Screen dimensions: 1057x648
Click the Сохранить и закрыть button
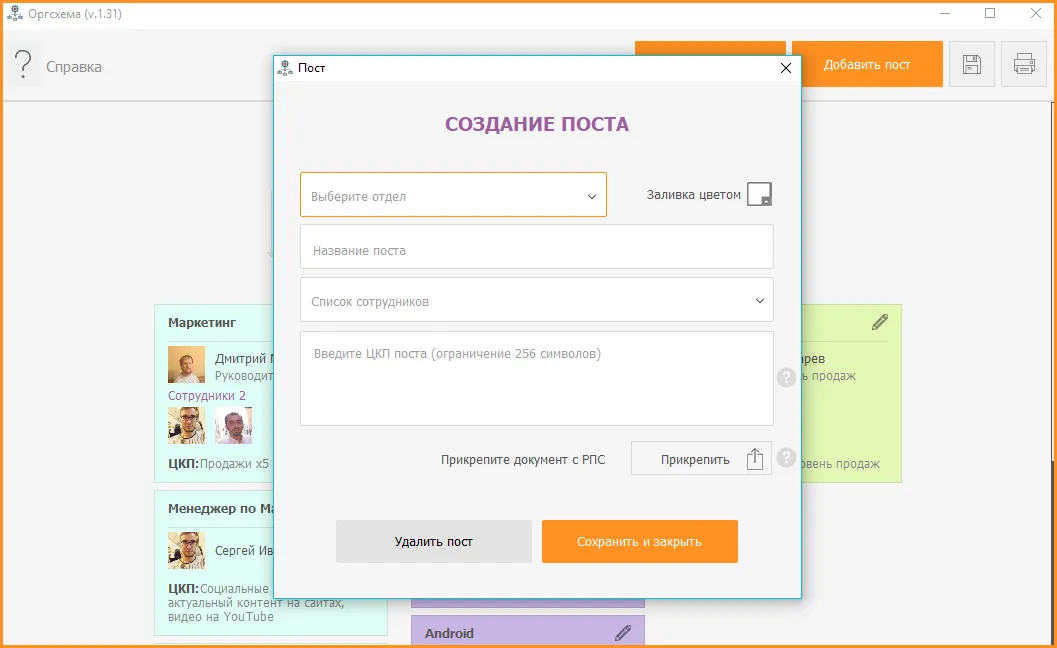coord(639,540)
